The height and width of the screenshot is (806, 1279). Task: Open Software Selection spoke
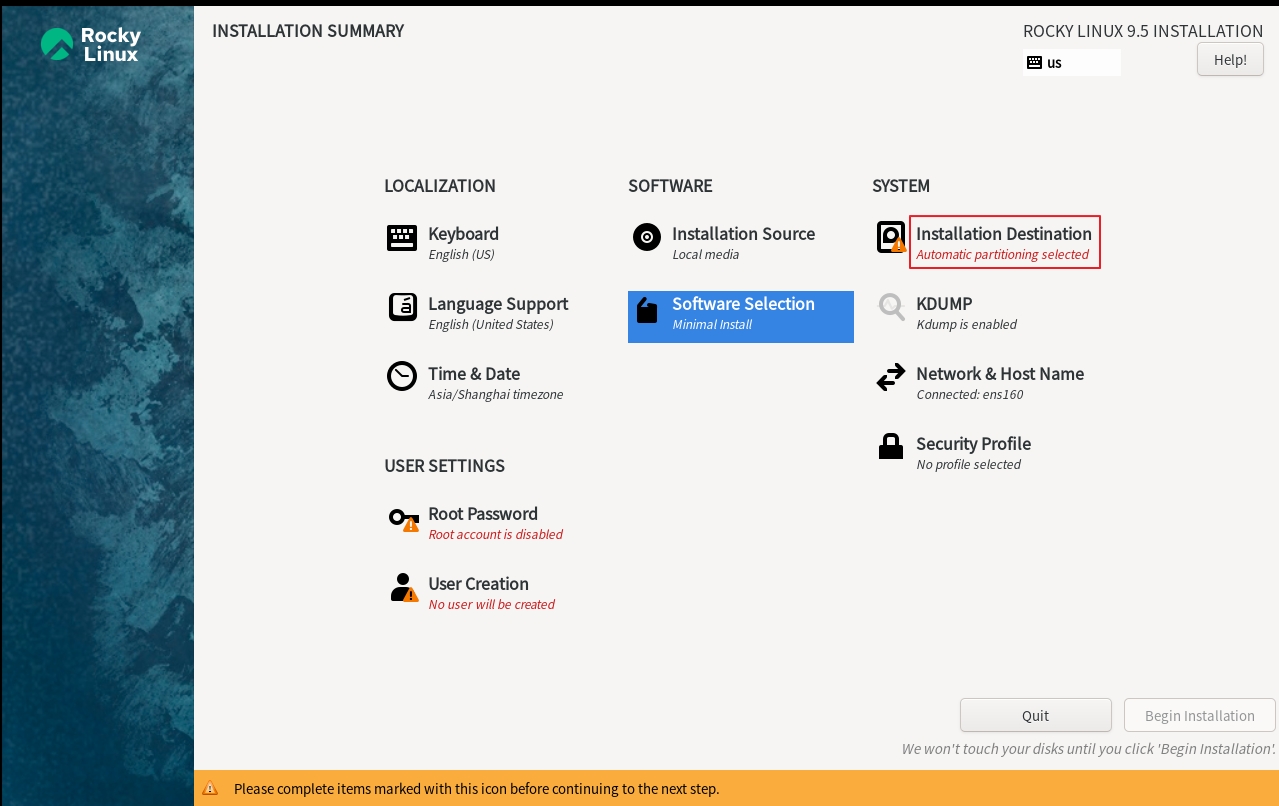tap(741, 317)
